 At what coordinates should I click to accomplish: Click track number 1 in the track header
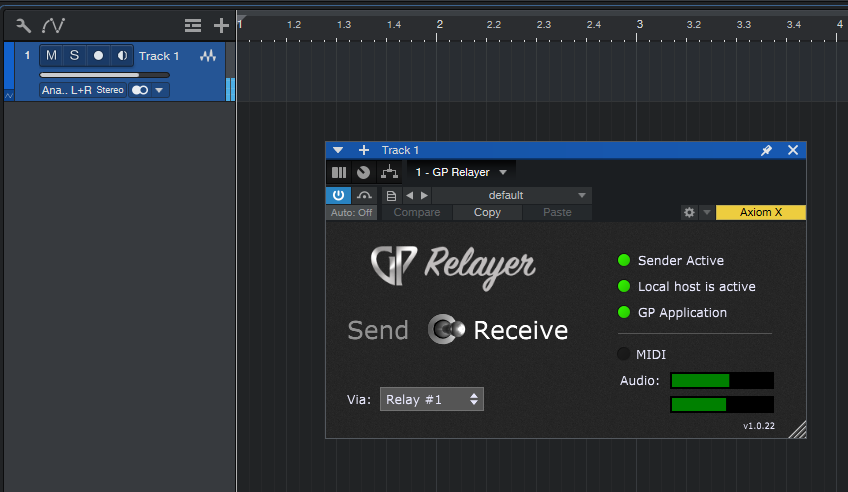27,55
